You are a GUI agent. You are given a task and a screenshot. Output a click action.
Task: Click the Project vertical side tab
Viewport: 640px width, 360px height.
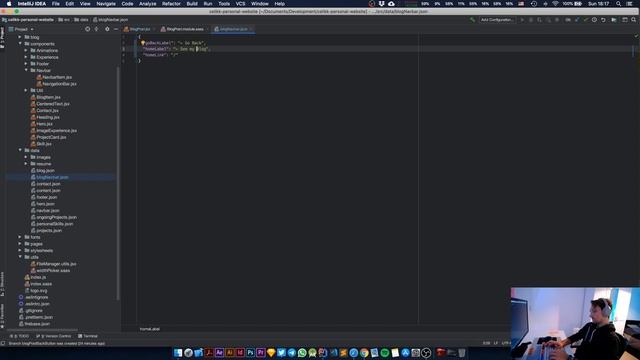pyautogui.click(x=2, y=38)
